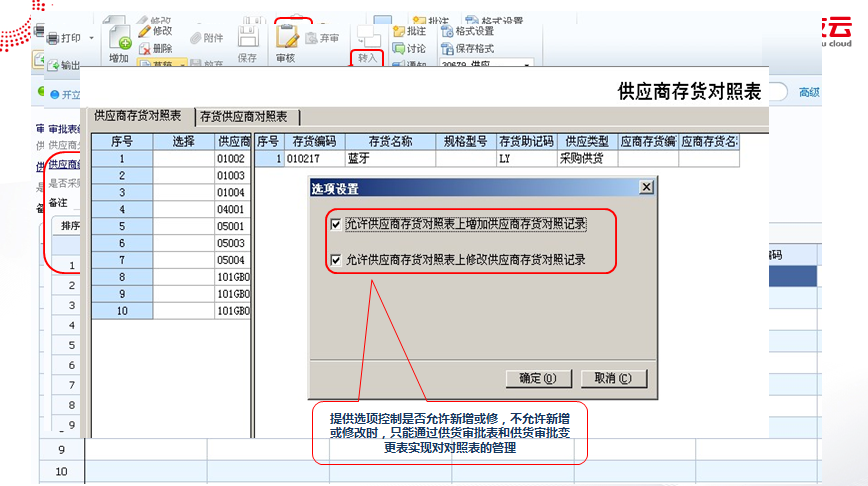Click the 供应类型 column header
This screenshot has width=868, height=486.
(x=587, y=142)
